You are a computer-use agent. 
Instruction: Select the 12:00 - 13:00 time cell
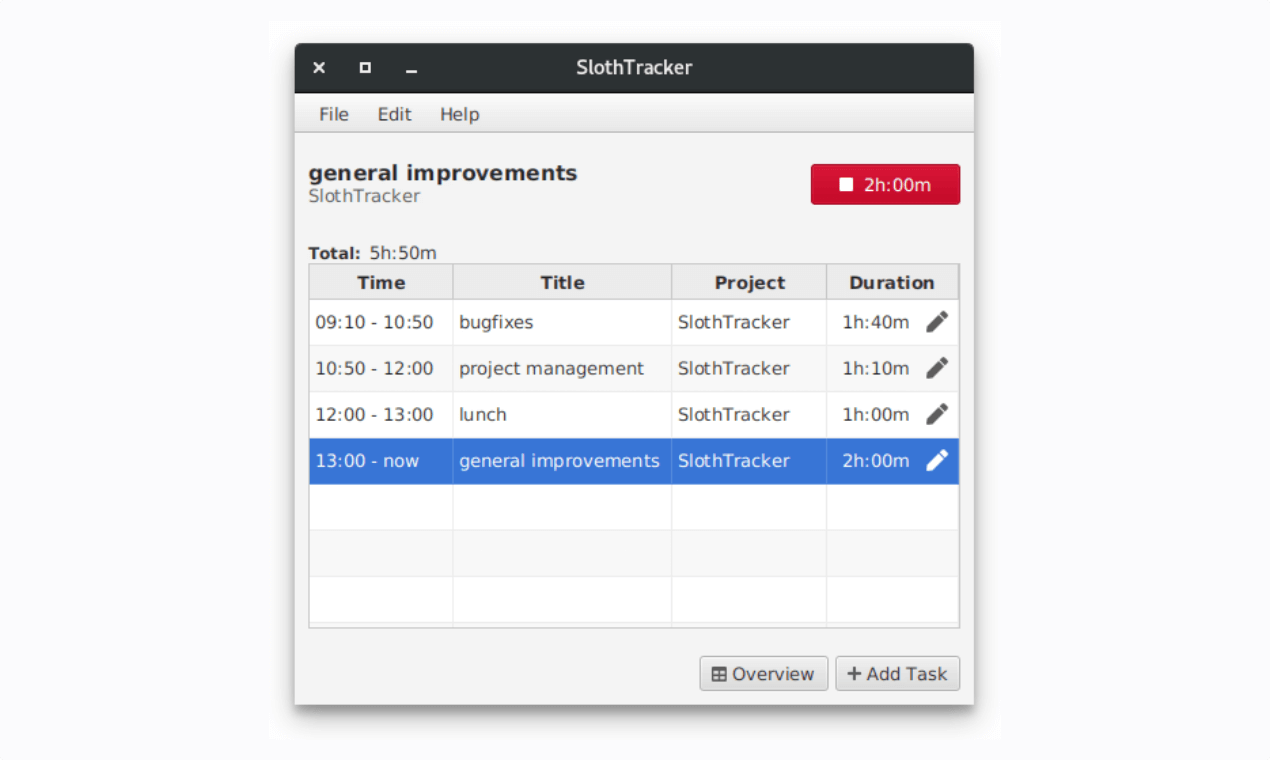(x=381, y=414)
